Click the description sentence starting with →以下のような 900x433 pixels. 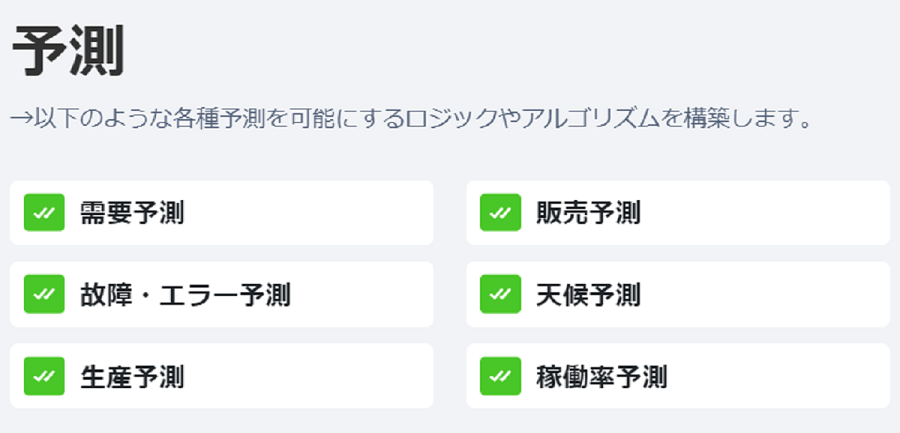coord(410,118)
